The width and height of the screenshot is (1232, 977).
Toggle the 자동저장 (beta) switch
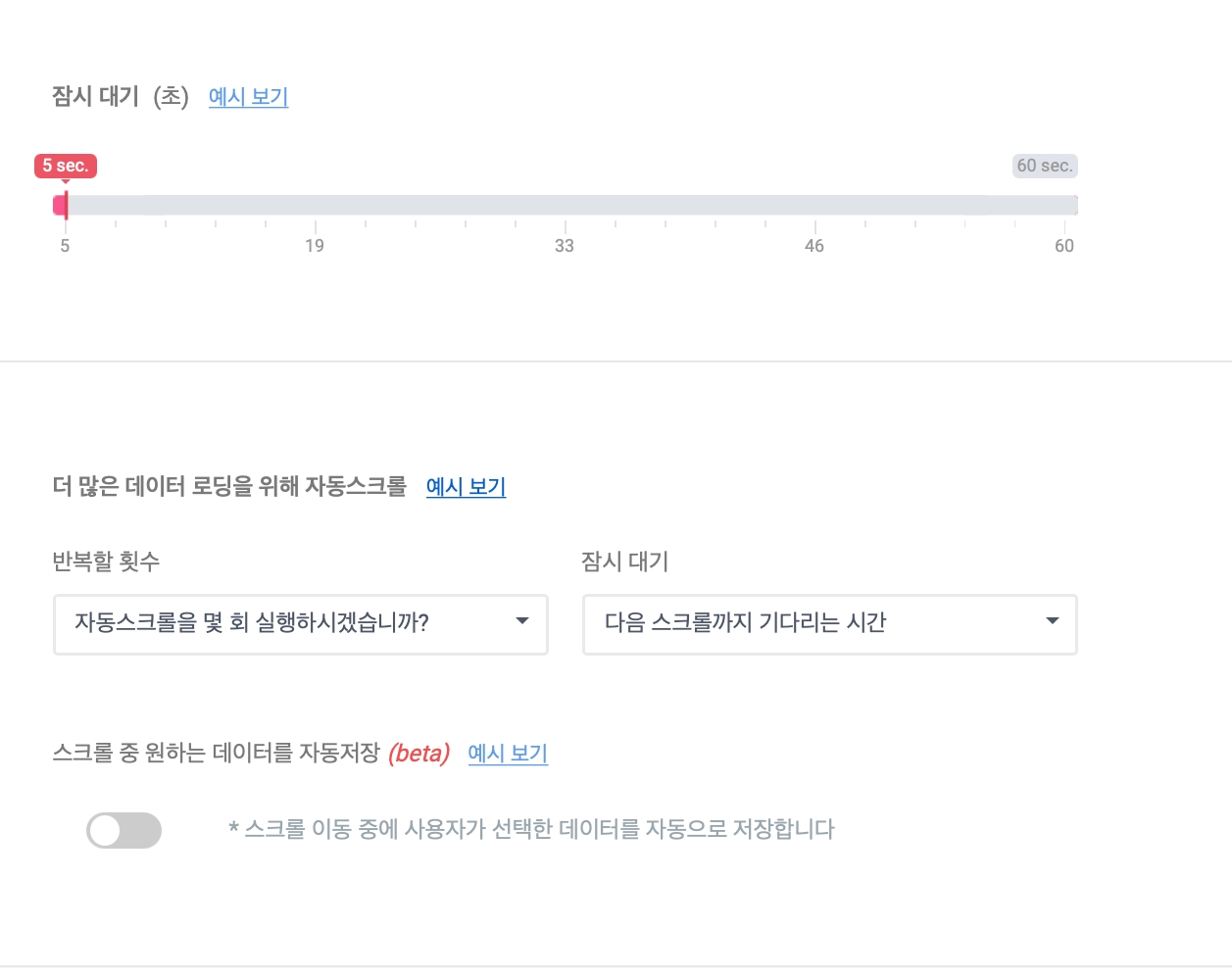[123, 830]
